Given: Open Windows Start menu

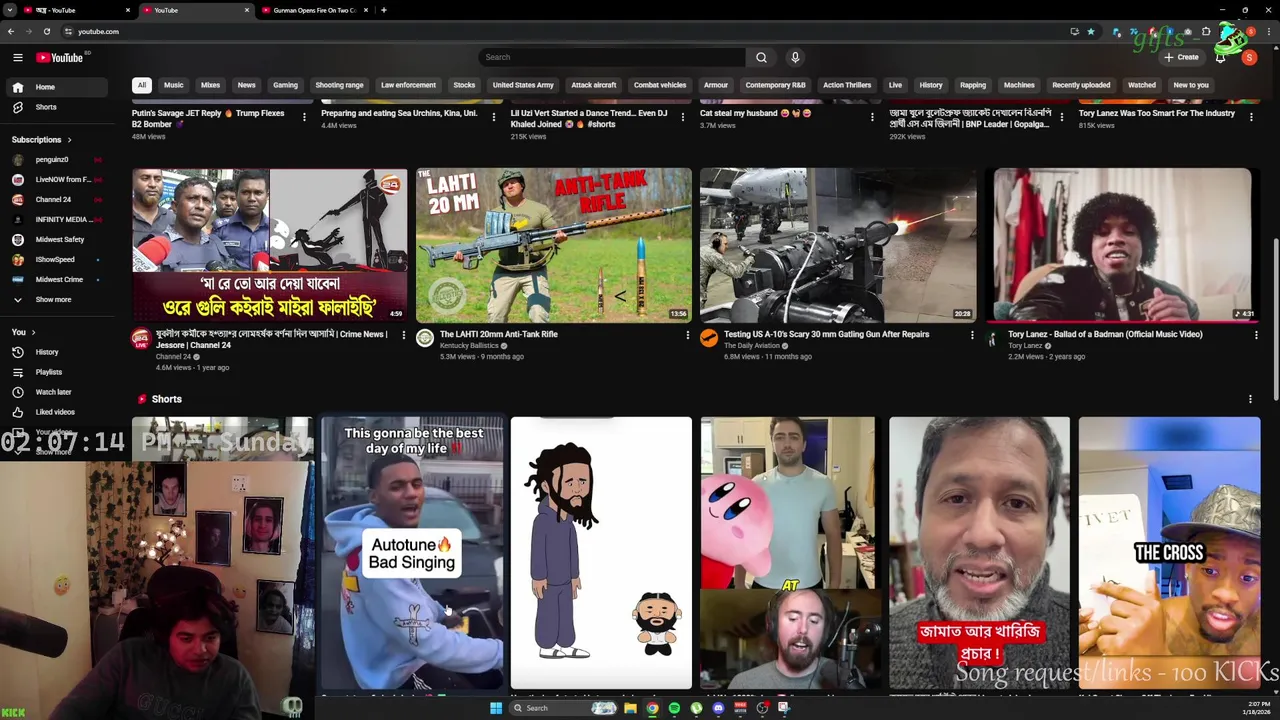Looking at the screenshot, I should pos(496,708).
